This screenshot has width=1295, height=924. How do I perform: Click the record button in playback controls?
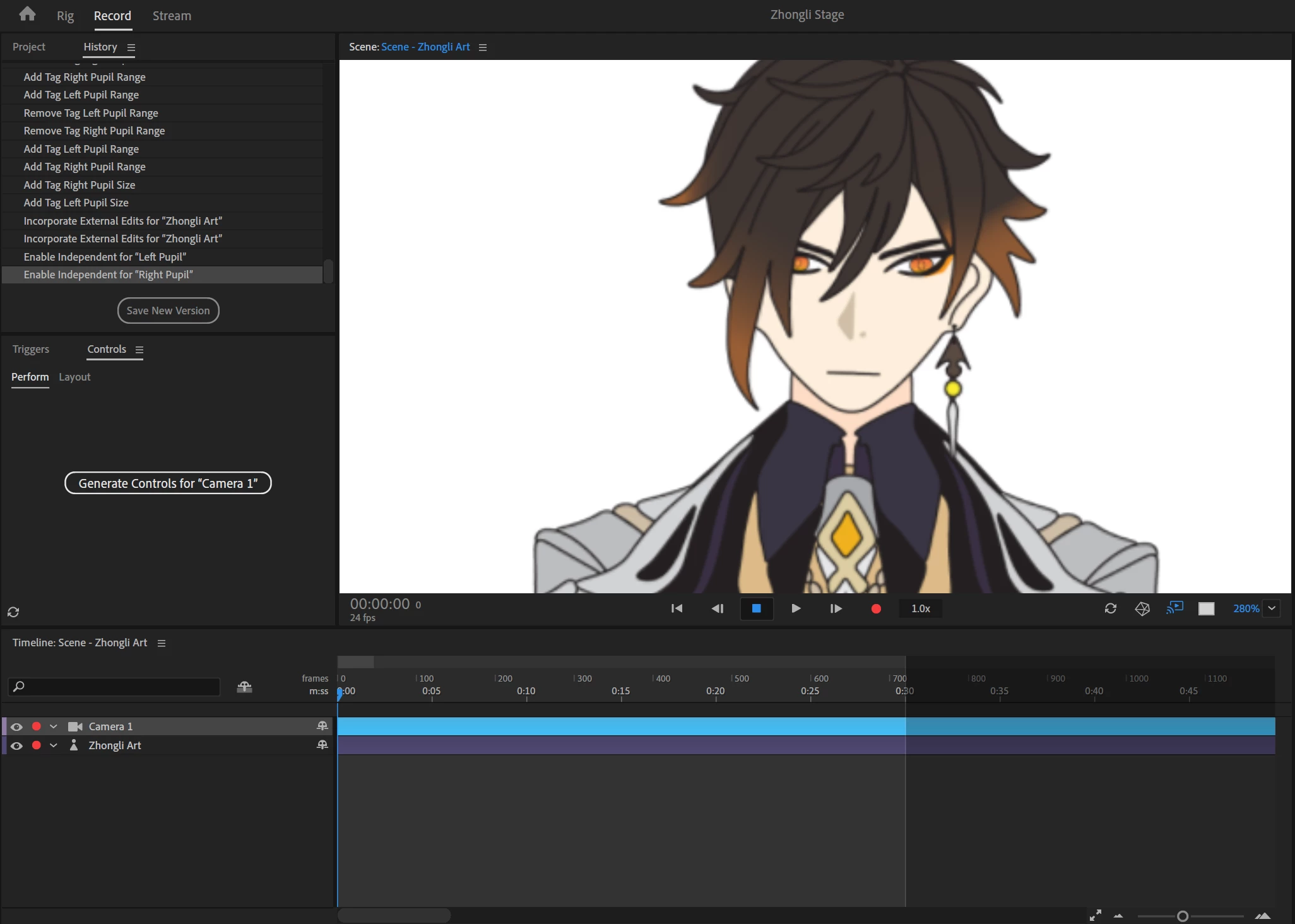pyautogui.click(x=875, y=608)
